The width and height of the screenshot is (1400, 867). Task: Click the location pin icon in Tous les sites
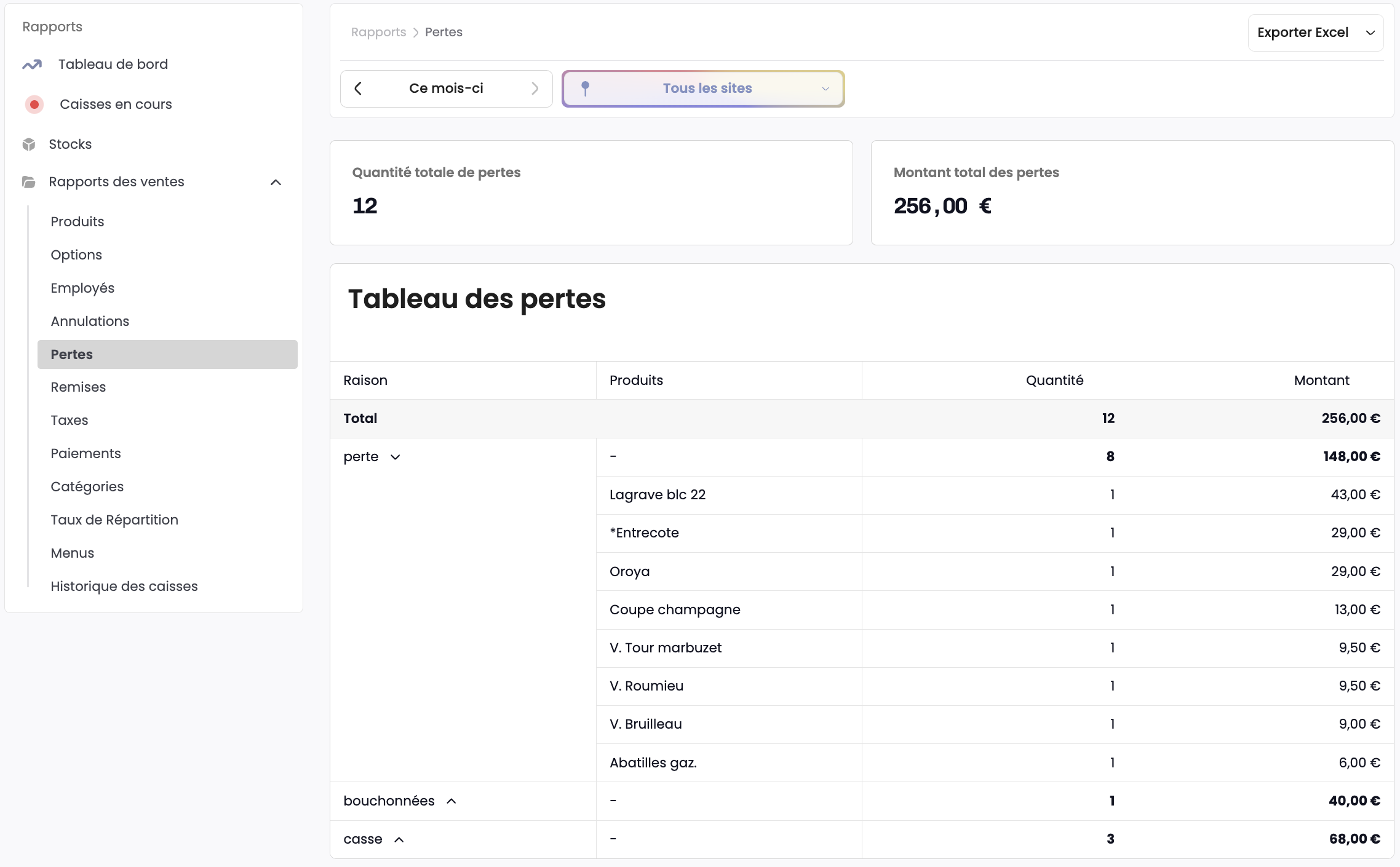586,88
